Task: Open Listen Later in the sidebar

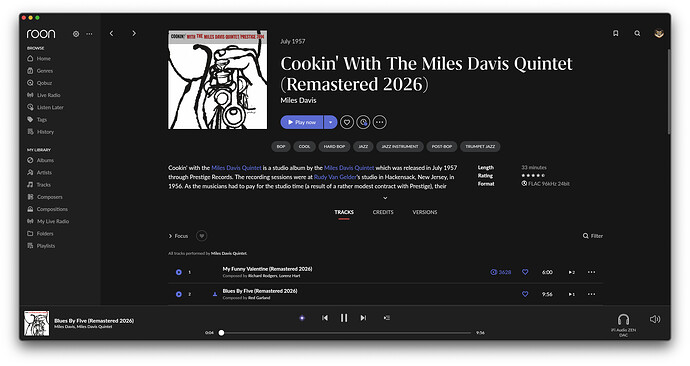Action: tap(45, 107)
